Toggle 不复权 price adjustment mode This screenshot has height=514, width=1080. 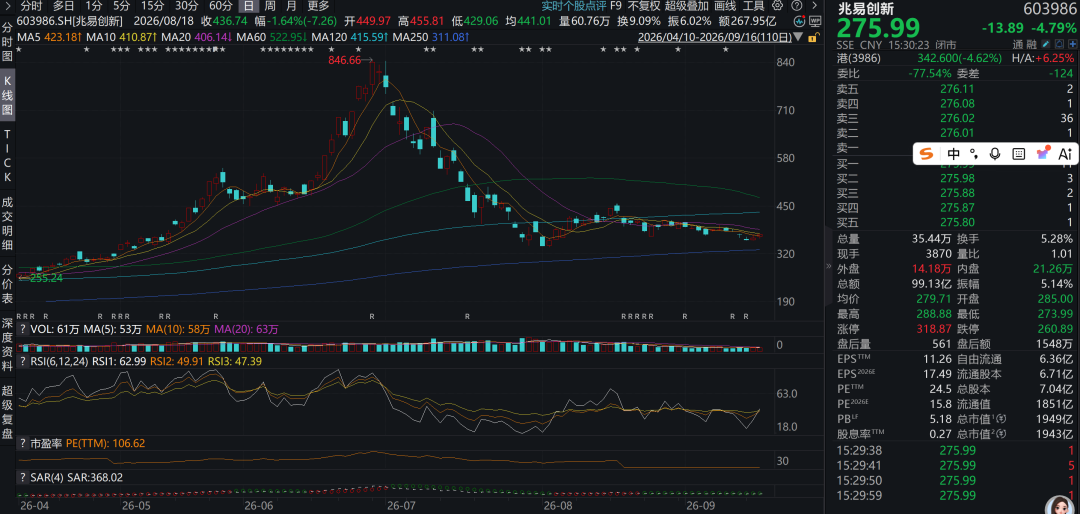click(643, 6)
